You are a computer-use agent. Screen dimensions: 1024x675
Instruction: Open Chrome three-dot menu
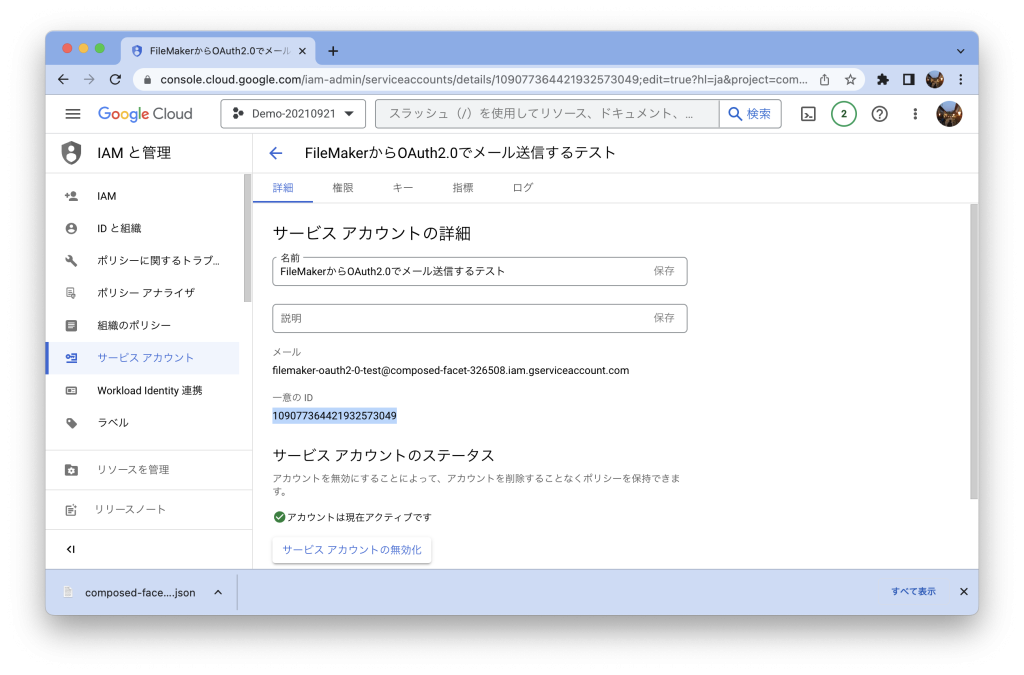[961, 80]
